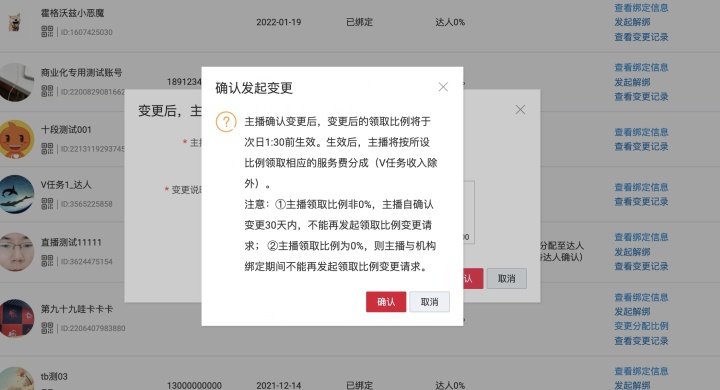720x390 pixels.
Task: Click avatar of 十段测试001
Action: tap(17, 139)
